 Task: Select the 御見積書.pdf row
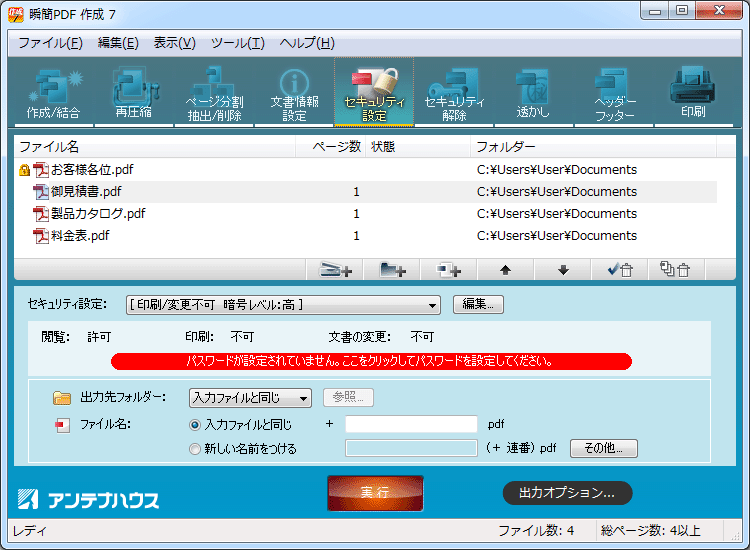(367, 192)
